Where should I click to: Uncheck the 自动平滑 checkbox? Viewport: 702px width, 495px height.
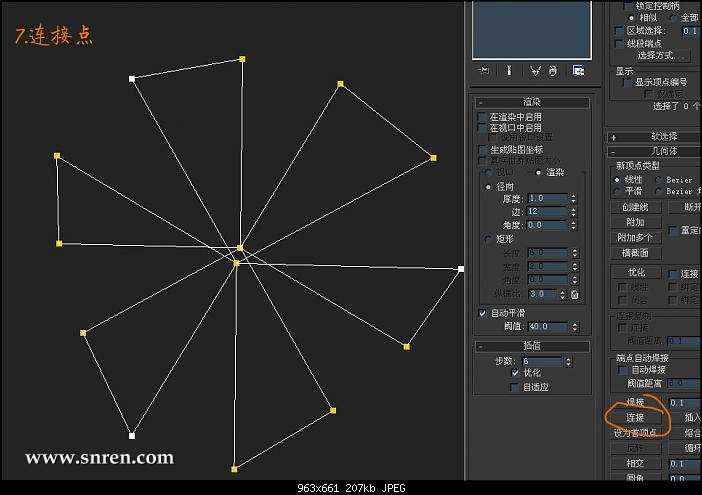click(x=482, y=313)
